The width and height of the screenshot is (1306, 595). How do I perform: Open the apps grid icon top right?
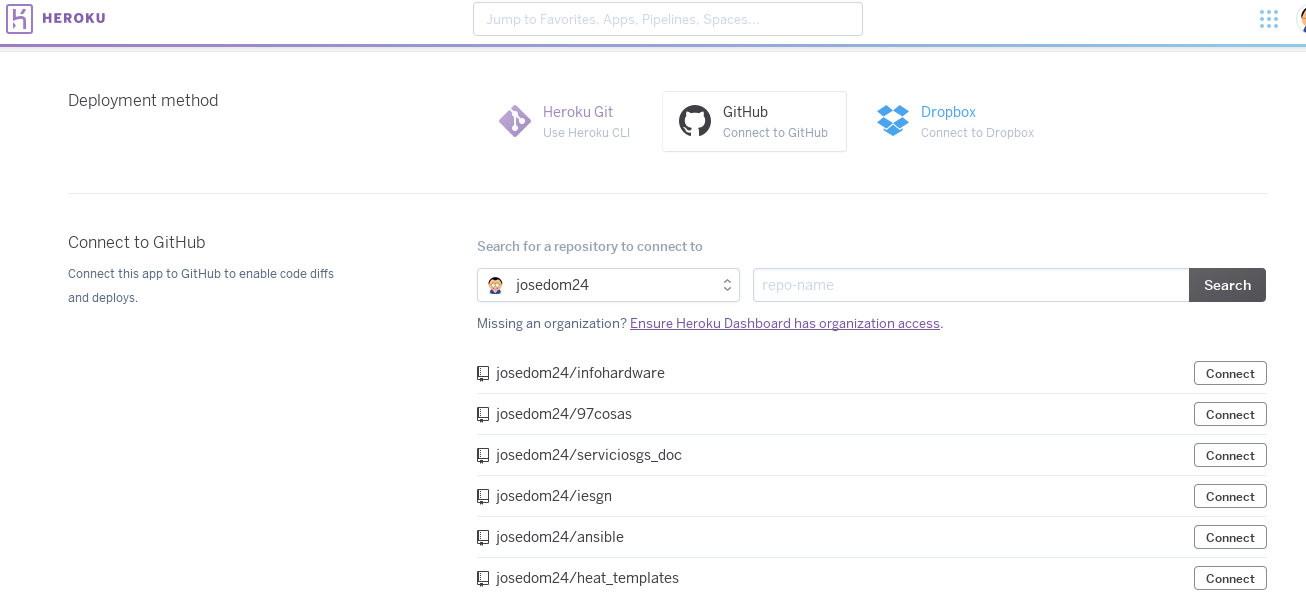pos(1268,18)
